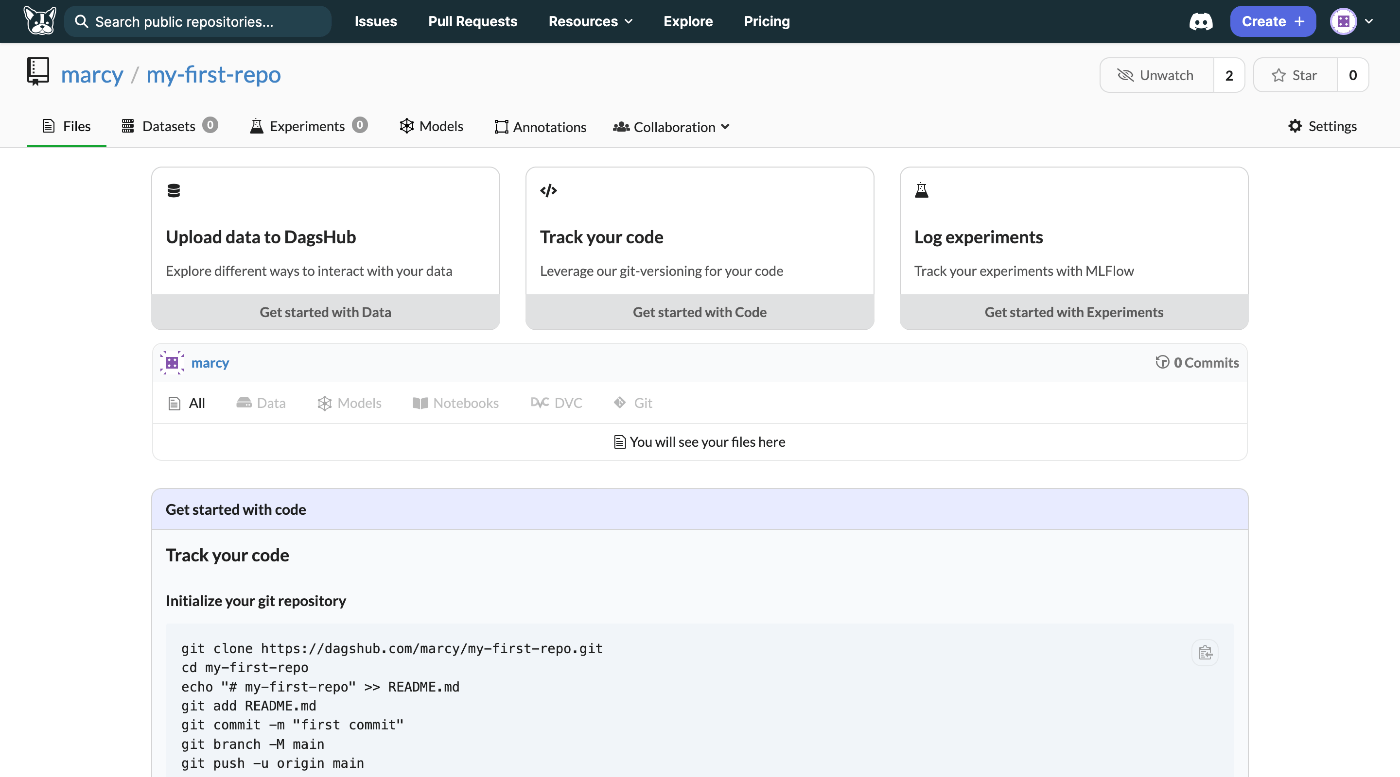Image resolution: width=1400 pixels, height=777 pixels.
Task: Click the Settings gear icon
Action: pyautogui.click(x=1295, y=126)
